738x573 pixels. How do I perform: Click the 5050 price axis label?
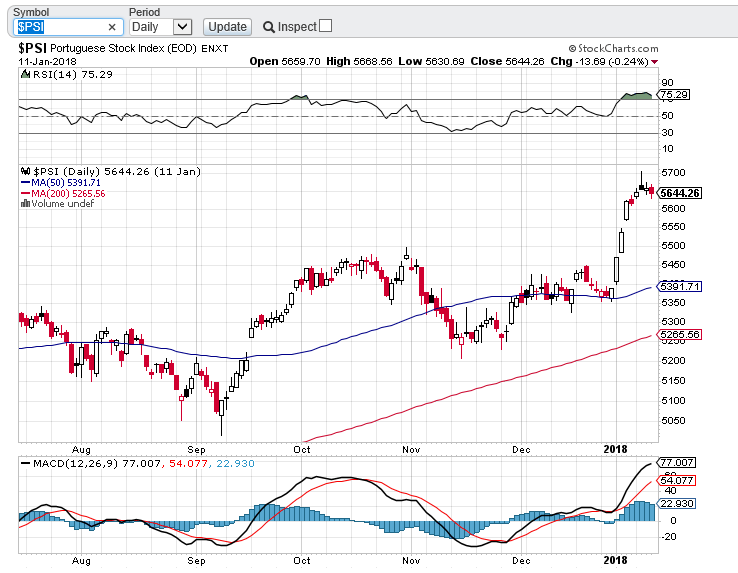(673, 420)
